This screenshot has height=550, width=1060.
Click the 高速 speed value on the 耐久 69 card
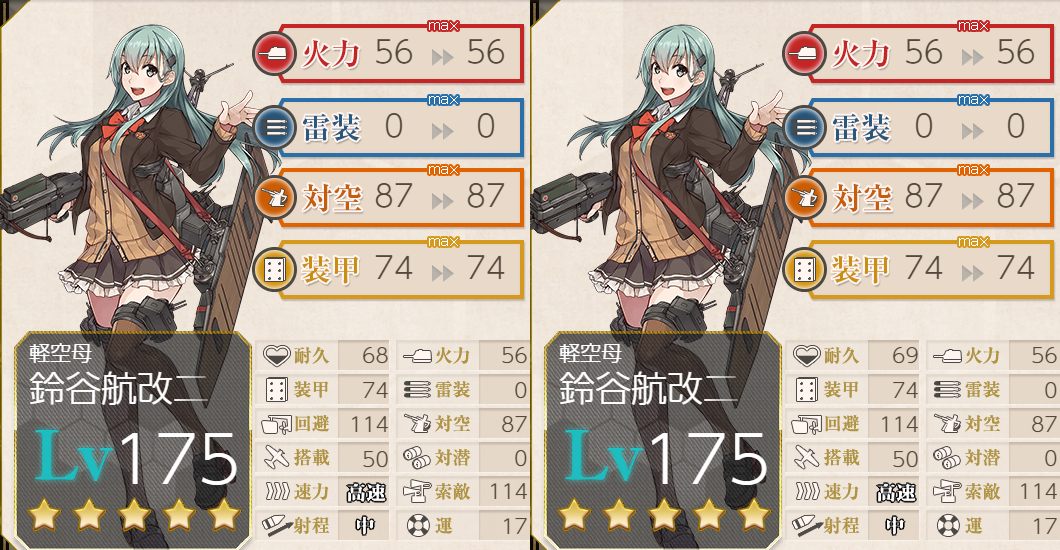tap(896, 493)
